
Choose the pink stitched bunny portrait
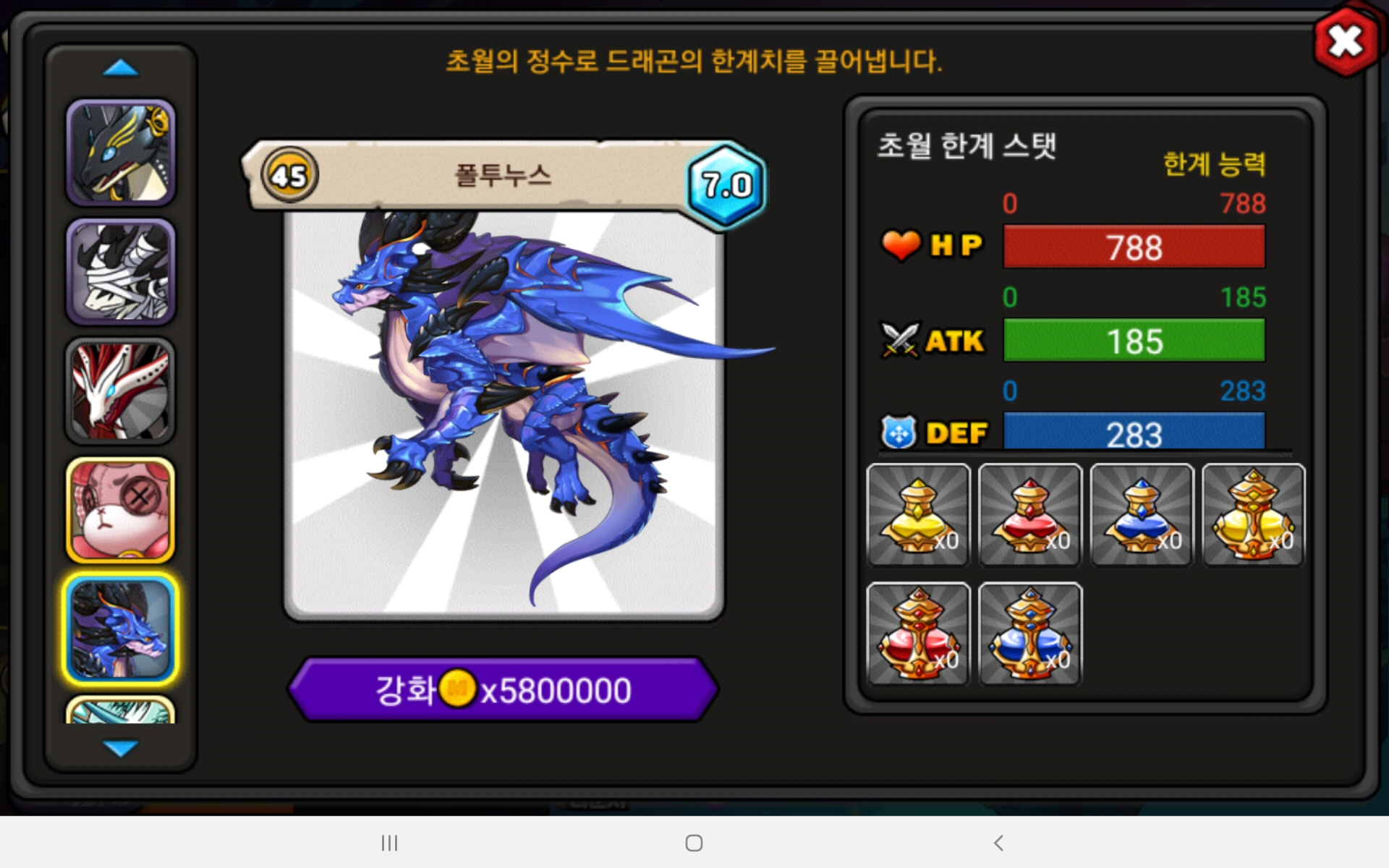[x=121, y=510]
